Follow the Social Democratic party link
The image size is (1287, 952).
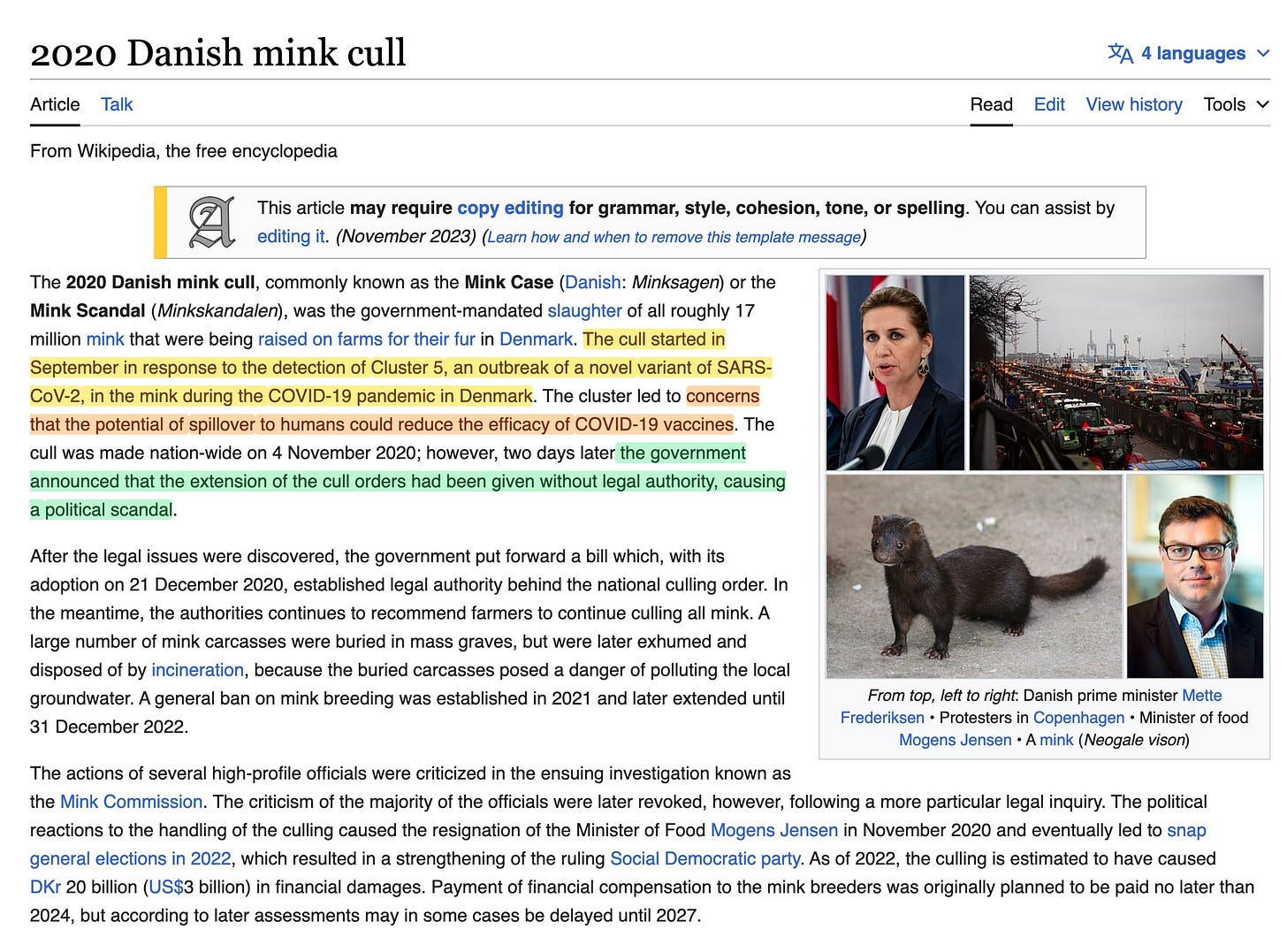coord(705,857)
